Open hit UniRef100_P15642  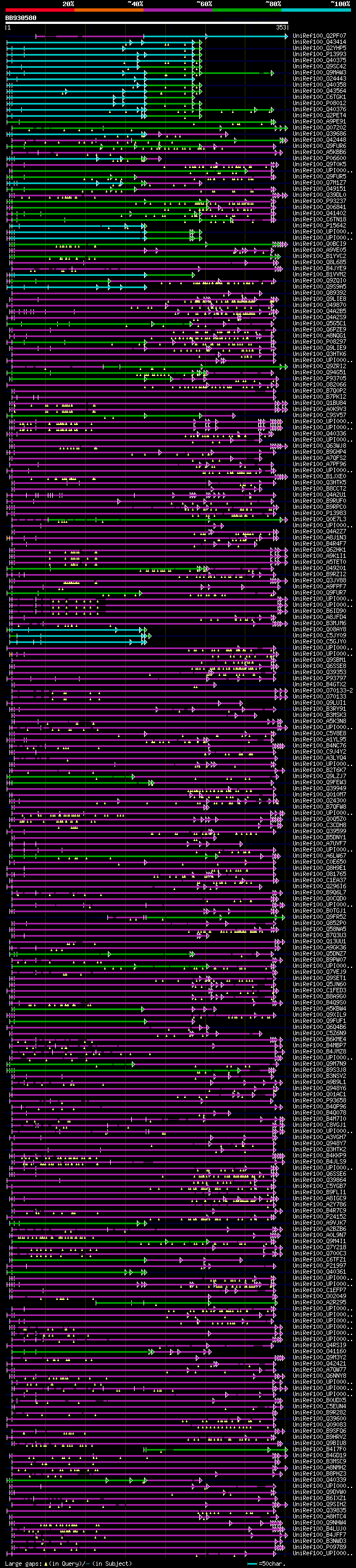(319, 226)
